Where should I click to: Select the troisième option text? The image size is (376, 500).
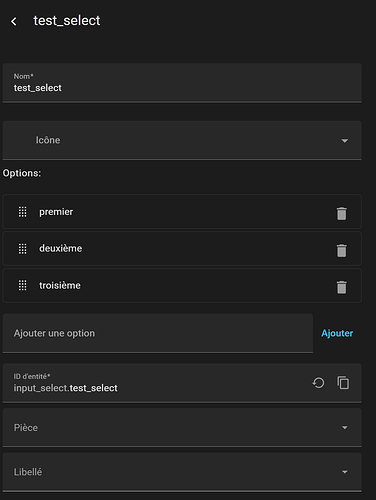click(60, 285)
